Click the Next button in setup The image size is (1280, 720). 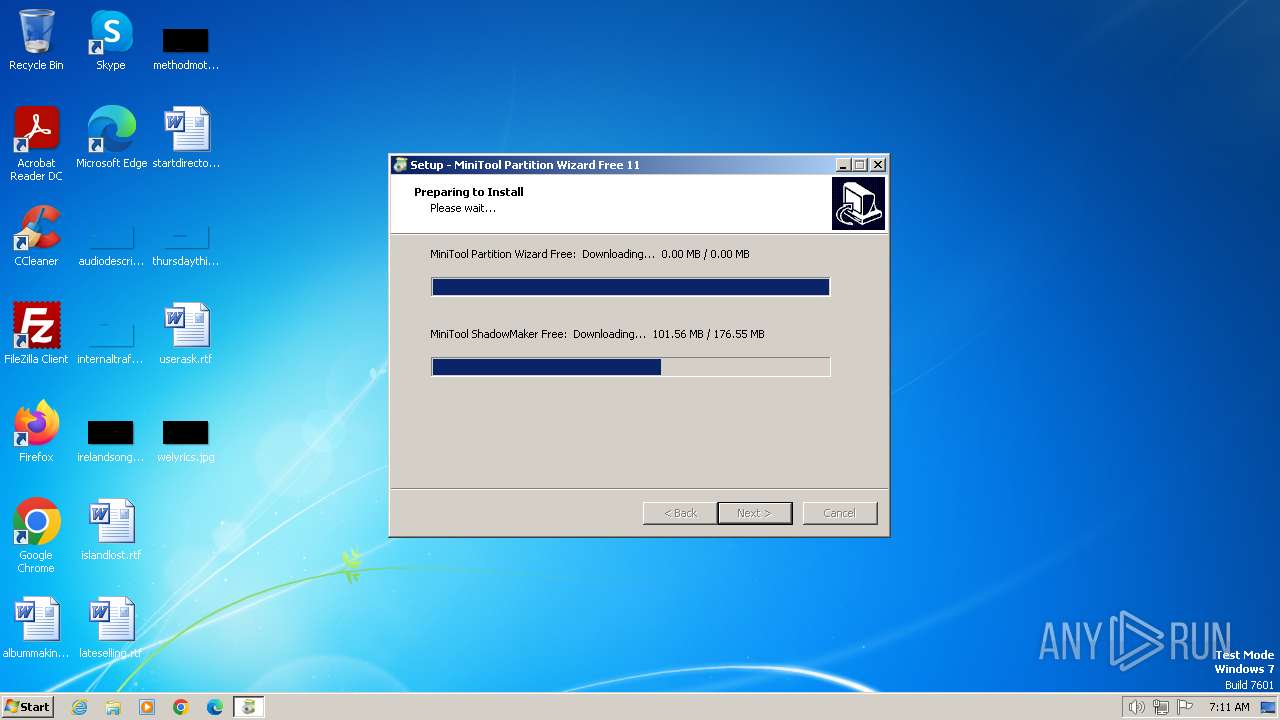click(x=755, y=513)
